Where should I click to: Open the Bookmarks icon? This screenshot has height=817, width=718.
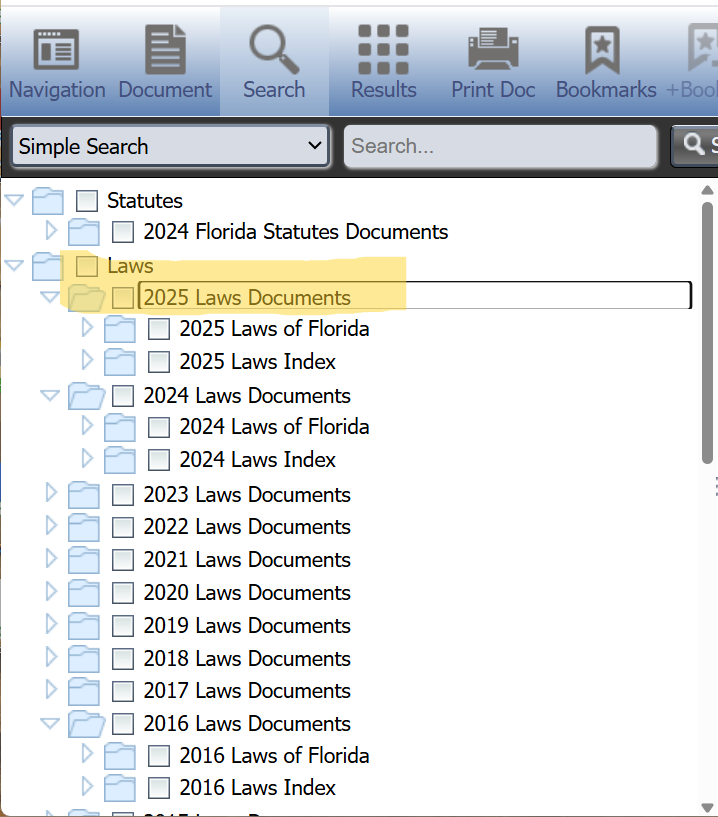click(602, 50)
